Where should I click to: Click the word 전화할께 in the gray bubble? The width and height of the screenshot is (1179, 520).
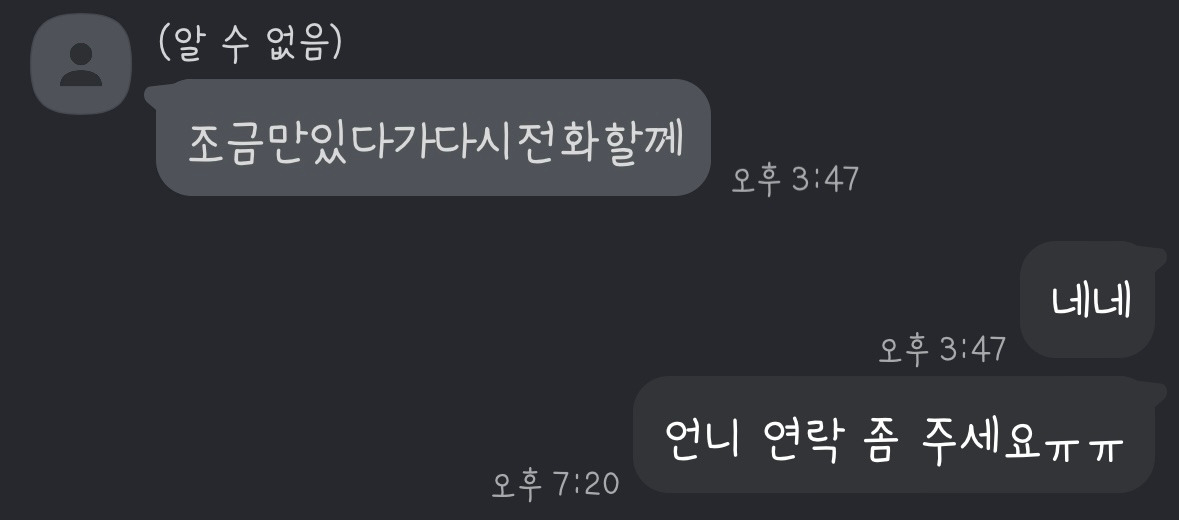(600, 141)
